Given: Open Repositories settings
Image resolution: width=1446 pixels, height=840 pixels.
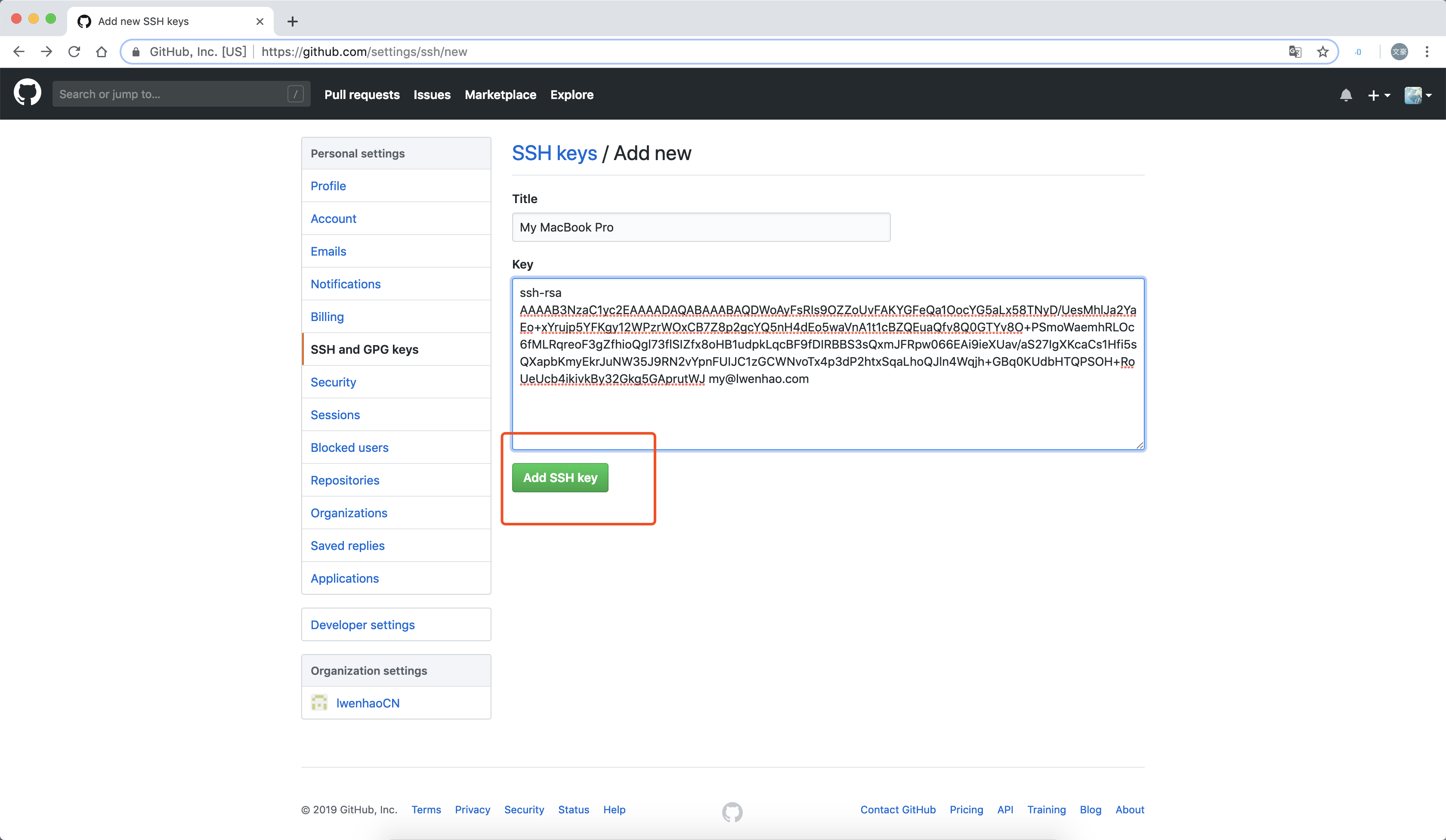Looking at the screenshot, I should tap(396, 480).
